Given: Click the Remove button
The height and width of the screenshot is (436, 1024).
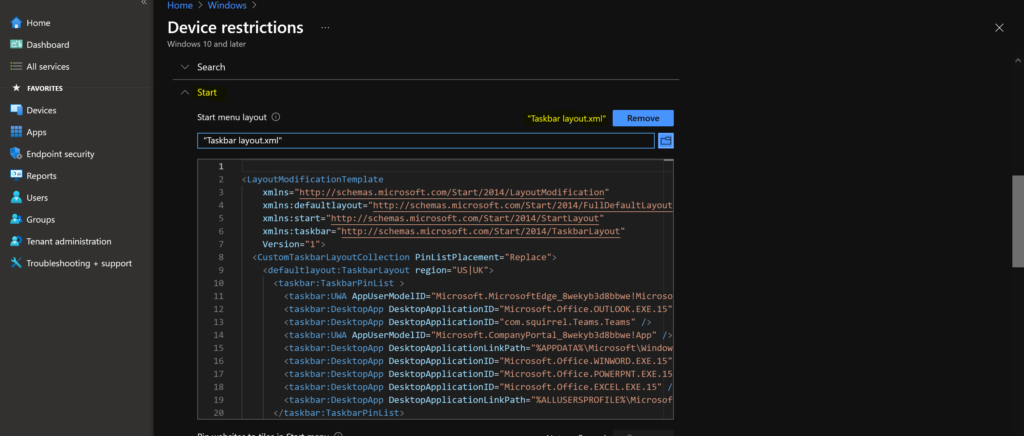Looking at the screenshot, I should coord(643,118).
